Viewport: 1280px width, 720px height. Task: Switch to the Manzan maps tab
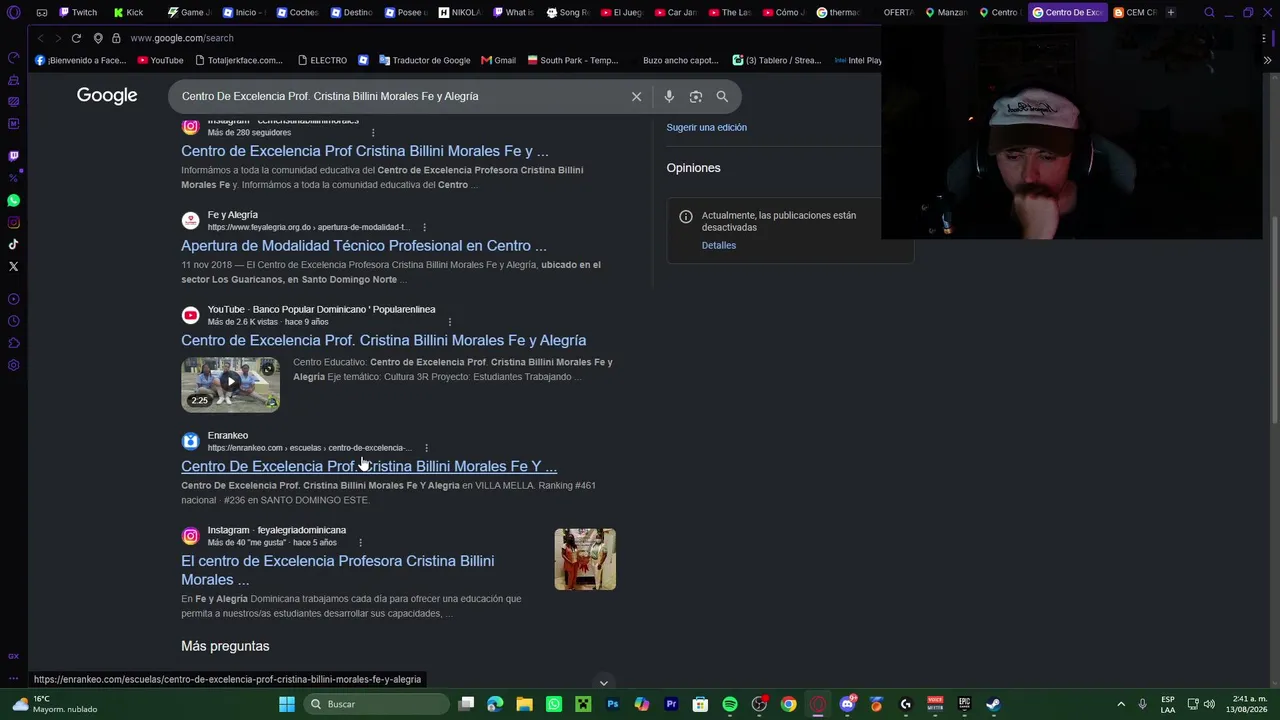[x=946, y=12]
